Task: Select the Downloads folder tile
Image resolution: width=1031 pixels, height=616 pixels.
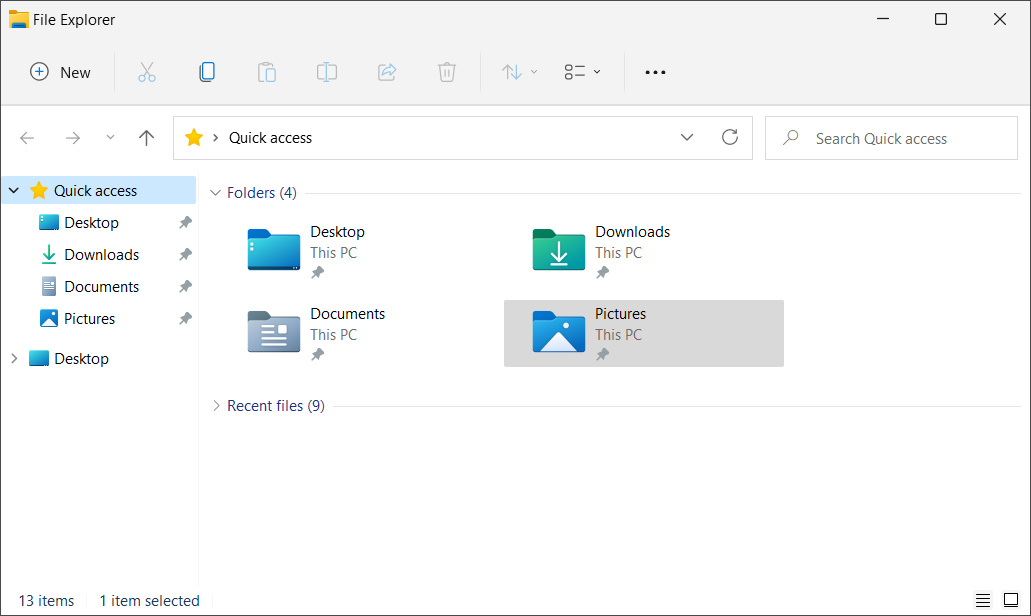Action: tap(644, 252)
